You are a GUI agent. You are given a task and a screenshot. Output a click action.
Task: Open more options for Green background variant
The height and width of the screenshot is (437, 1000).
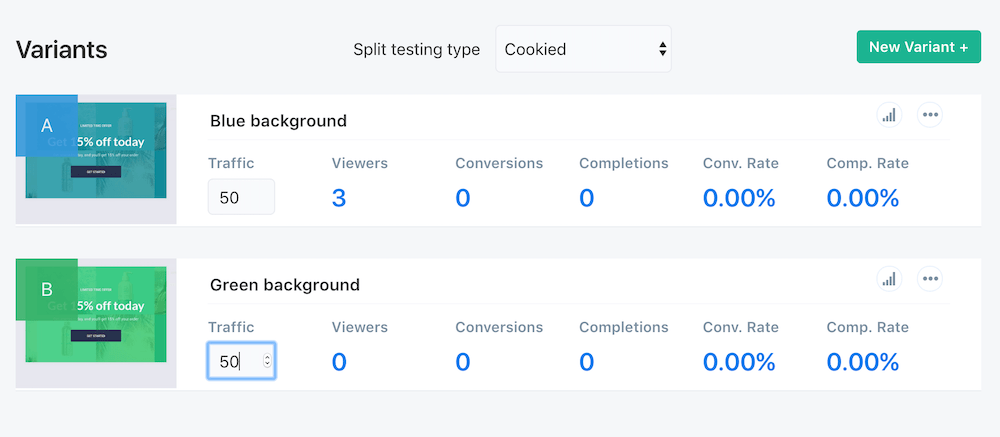931,279
